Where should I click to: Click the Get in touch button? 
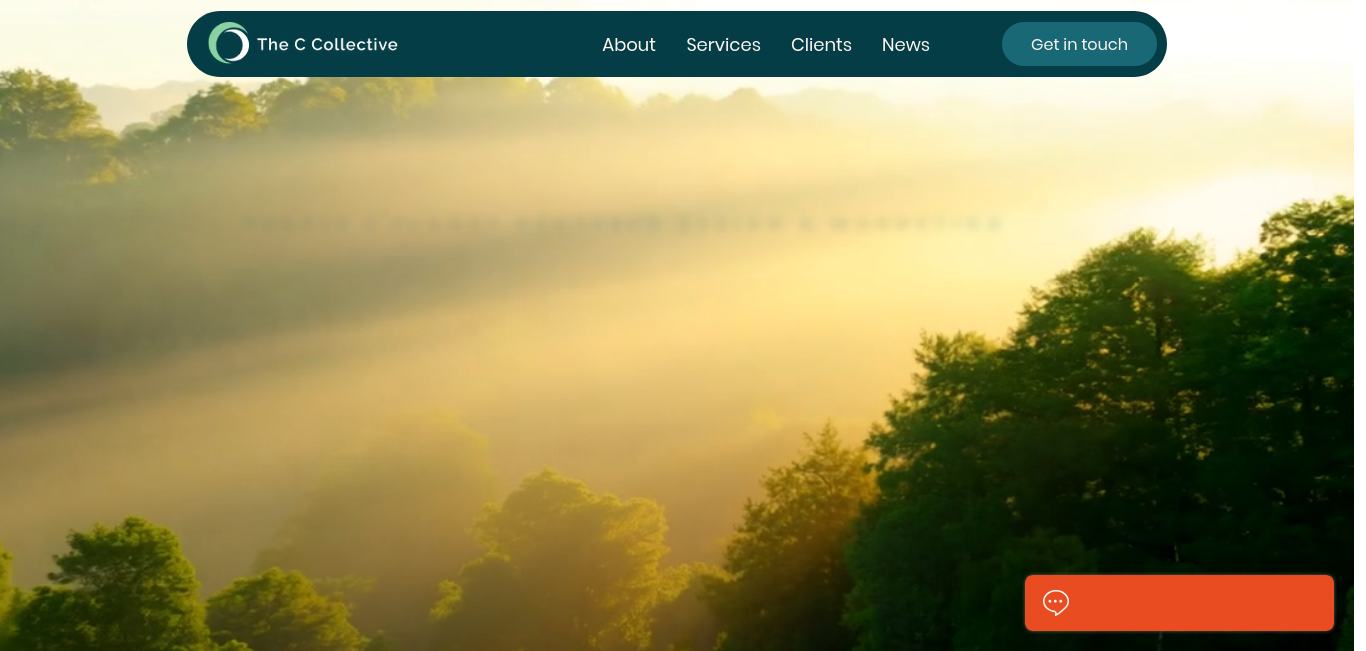click(x=1079, y=44)
